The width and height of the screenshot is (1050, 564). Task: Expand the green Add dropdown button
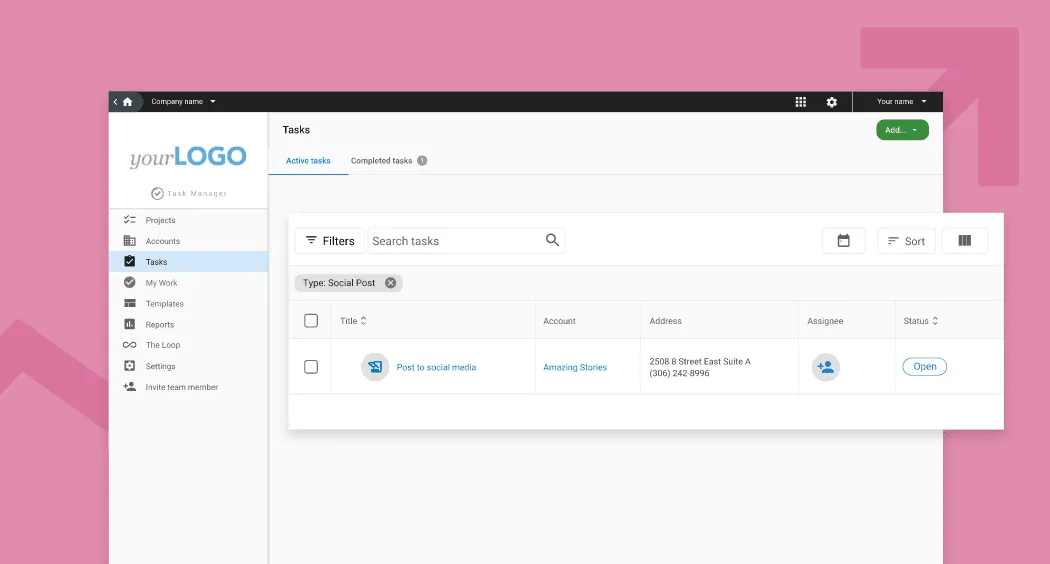coord(902,130)
